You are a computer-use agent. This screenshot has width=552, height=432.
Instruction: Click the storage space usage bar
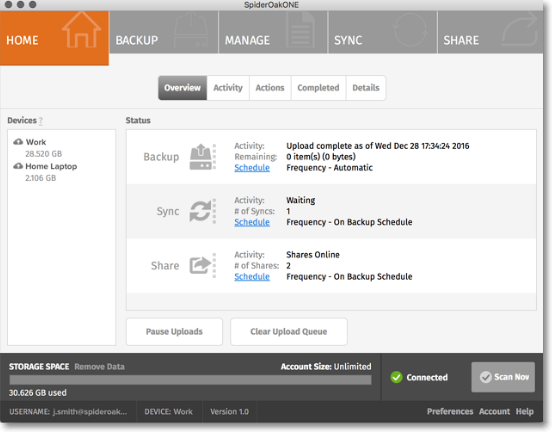190,380
